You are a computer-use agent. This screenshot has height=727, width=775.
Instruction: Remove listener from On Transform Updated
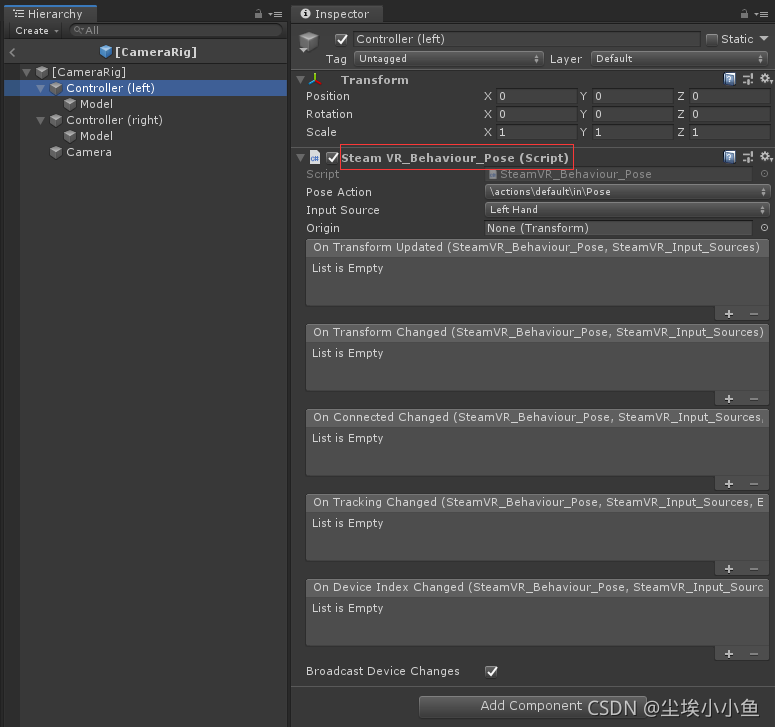(754, 314)
